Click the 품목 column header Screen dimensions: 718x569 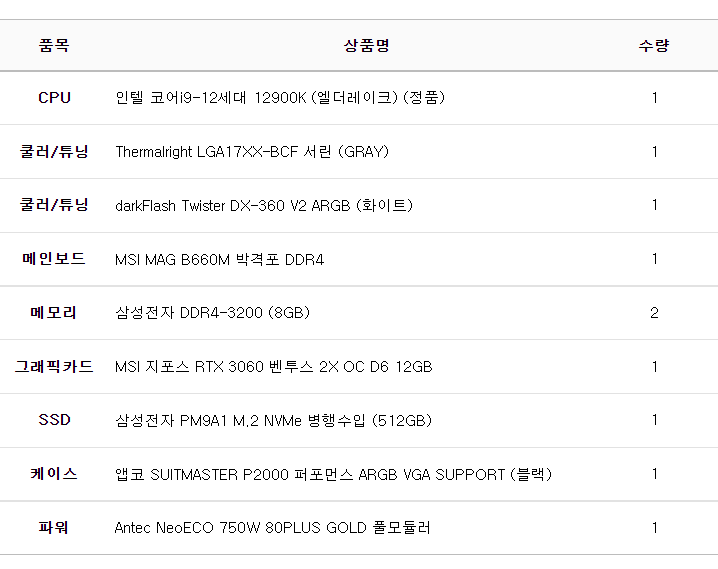54,45
